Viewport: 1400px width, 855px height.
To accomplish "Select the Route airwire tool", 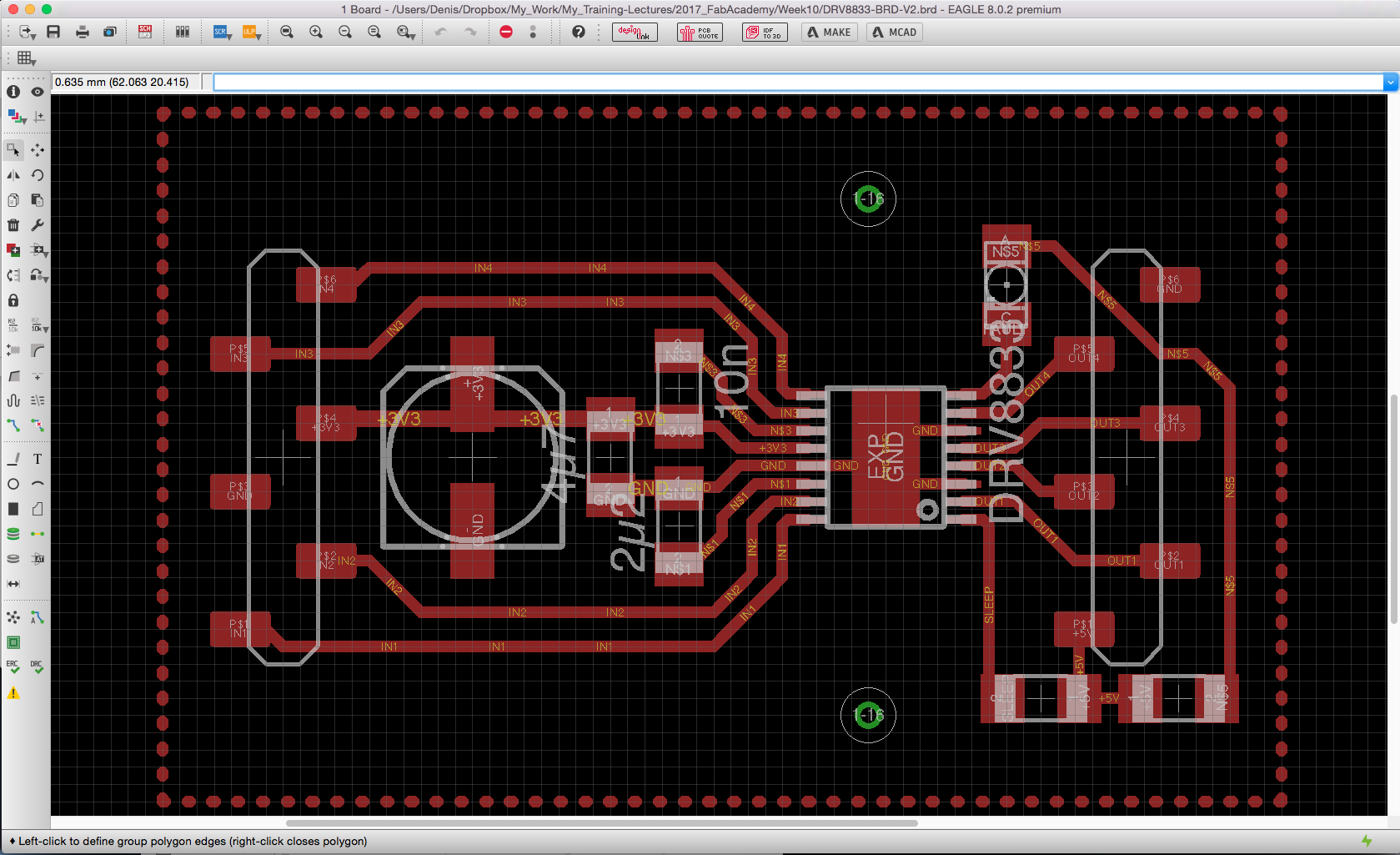I will pyautogui.click(x=13, y=425).
